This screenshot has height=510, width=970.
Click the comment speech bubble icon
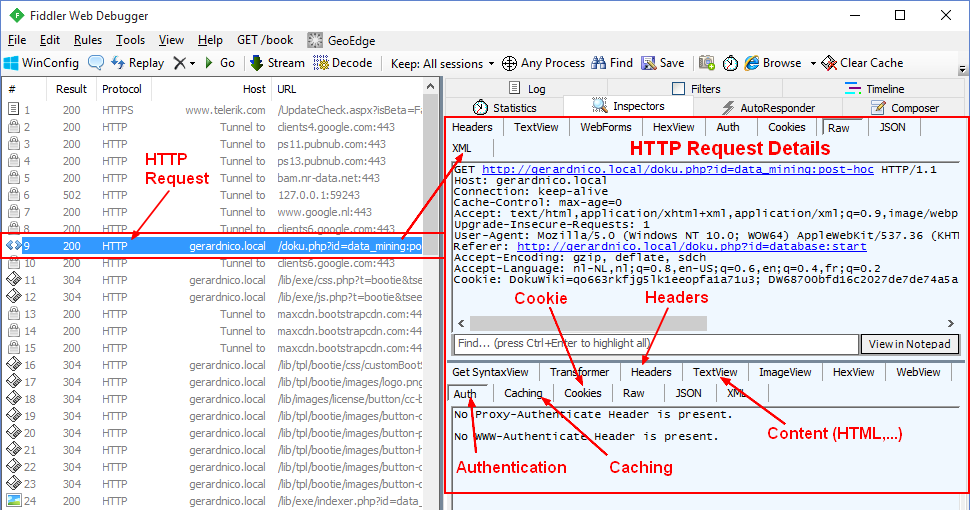(x=96, y=63)
